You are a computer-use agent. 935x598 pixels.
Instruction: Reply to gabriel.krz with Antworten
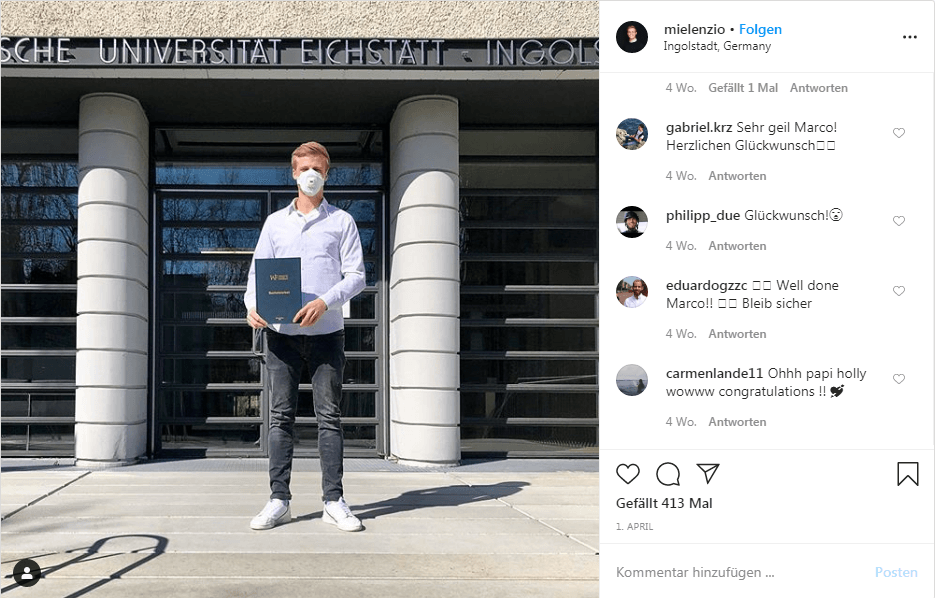click(x=737, y=176)
